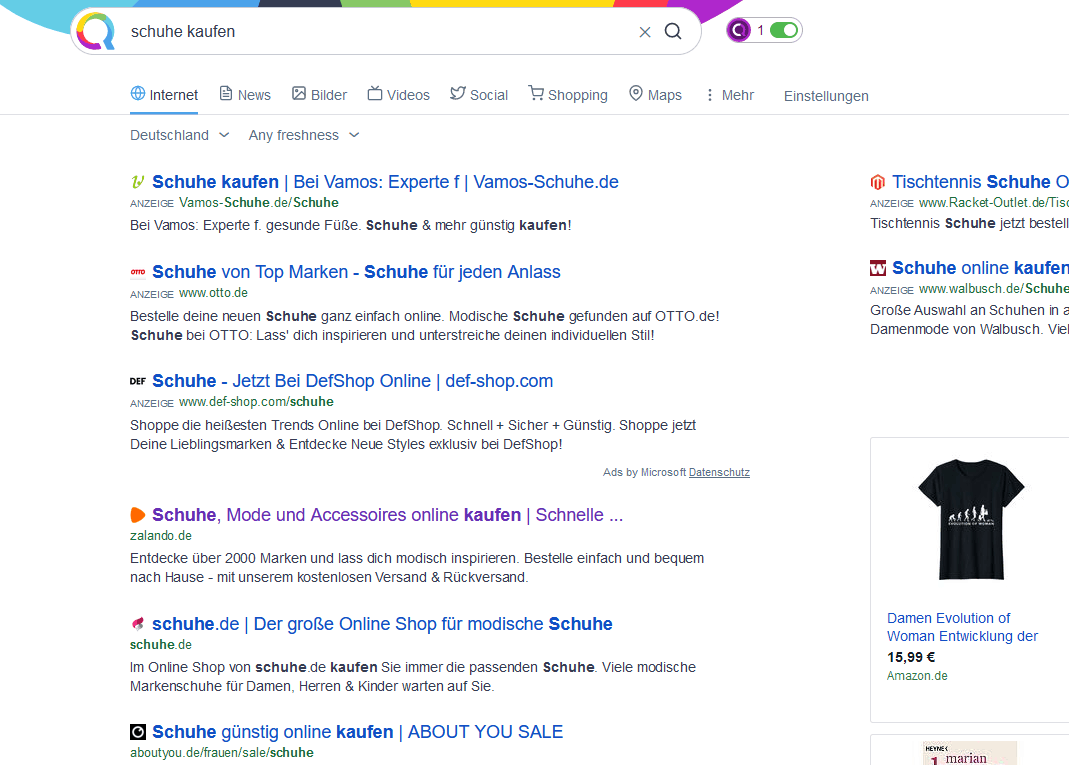1069x765 pixels.
Task: Open the Datenschutz link
Action: (719, 472)
